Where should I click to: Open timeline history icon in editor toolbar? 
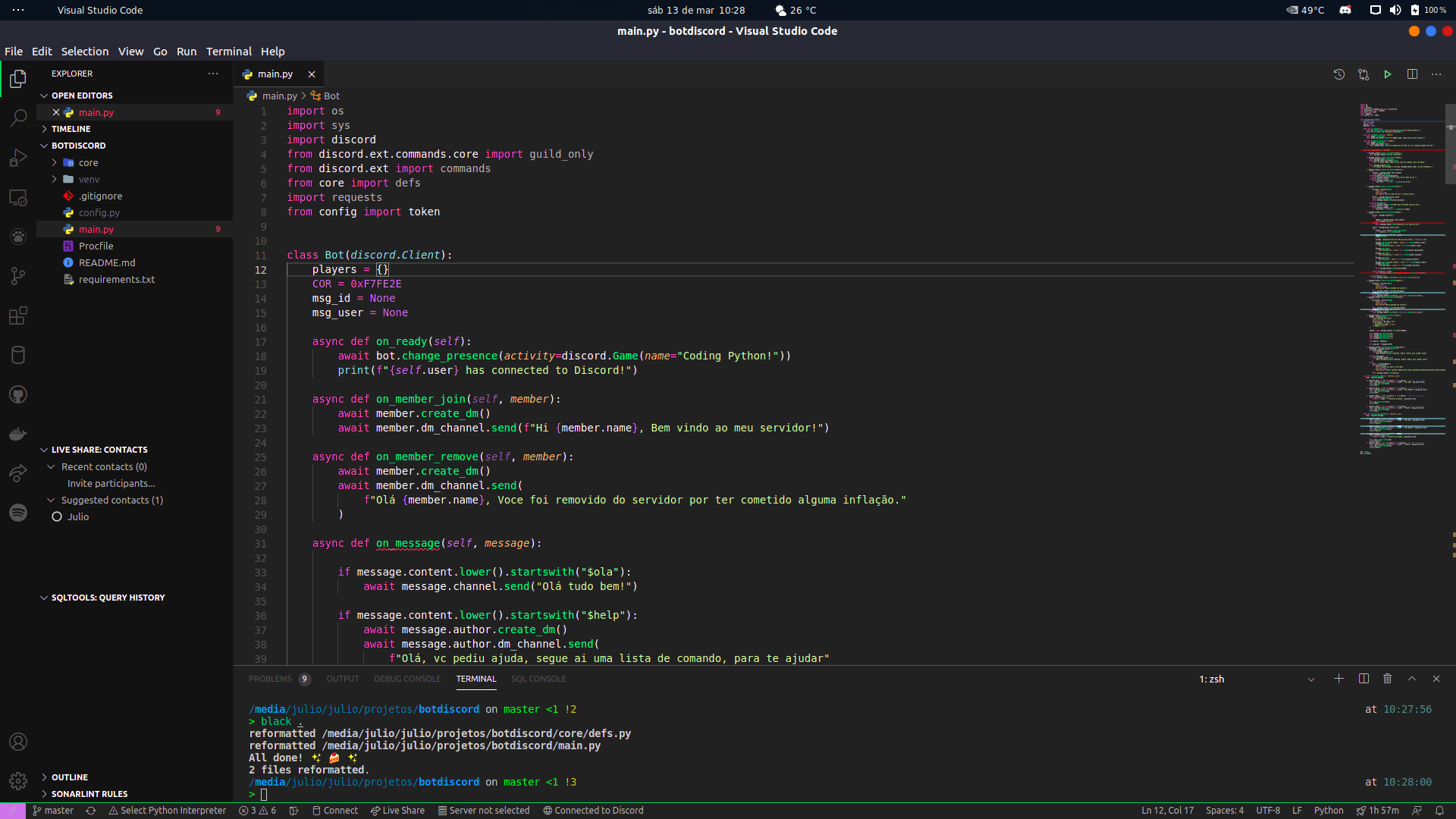[1339, 74]
